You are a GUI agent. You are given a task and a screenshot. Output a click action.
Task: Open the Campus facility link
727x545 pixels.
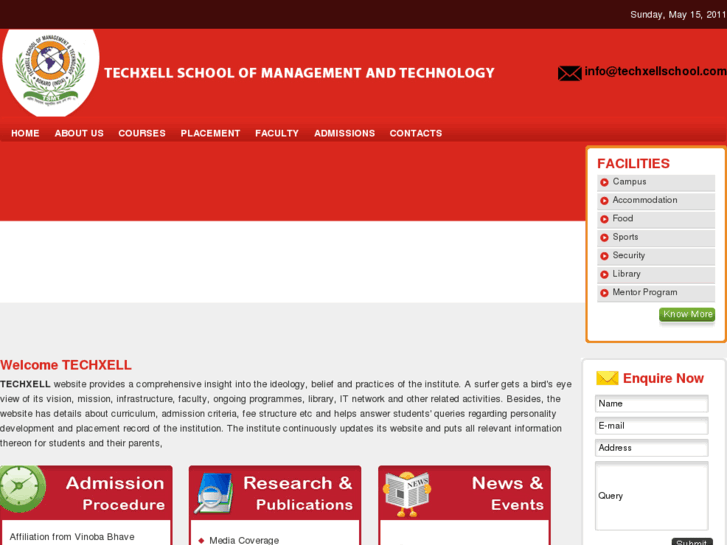629,182
